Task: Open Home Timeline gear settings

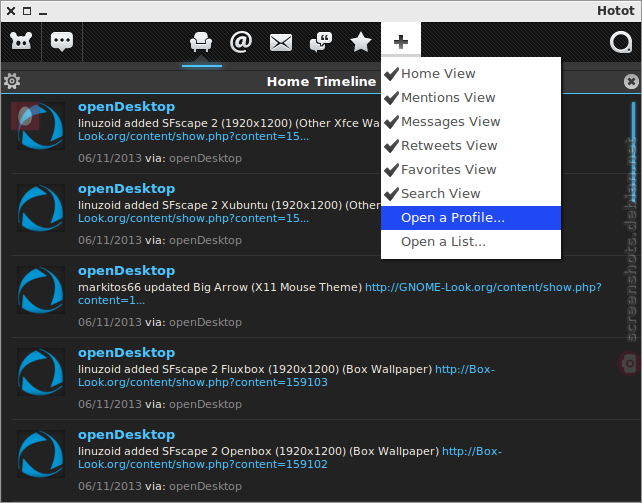Action: pos(12,81)
